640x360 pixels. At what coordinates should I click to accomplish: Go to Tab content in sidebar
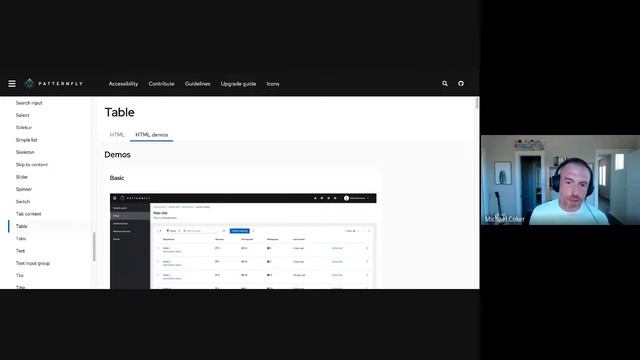coord(29,213)
